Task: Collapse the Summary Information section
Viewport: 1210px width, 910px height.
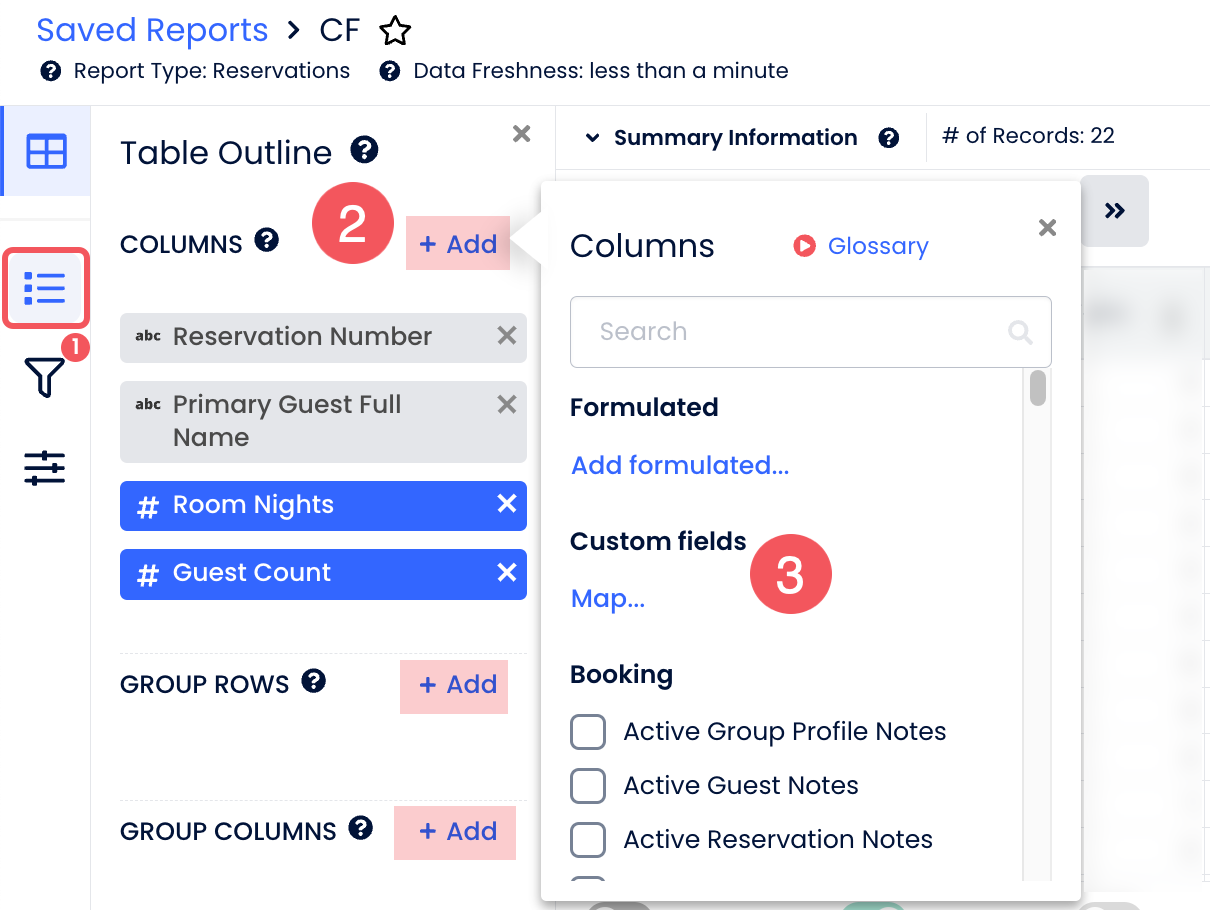Action: [593, 138]
